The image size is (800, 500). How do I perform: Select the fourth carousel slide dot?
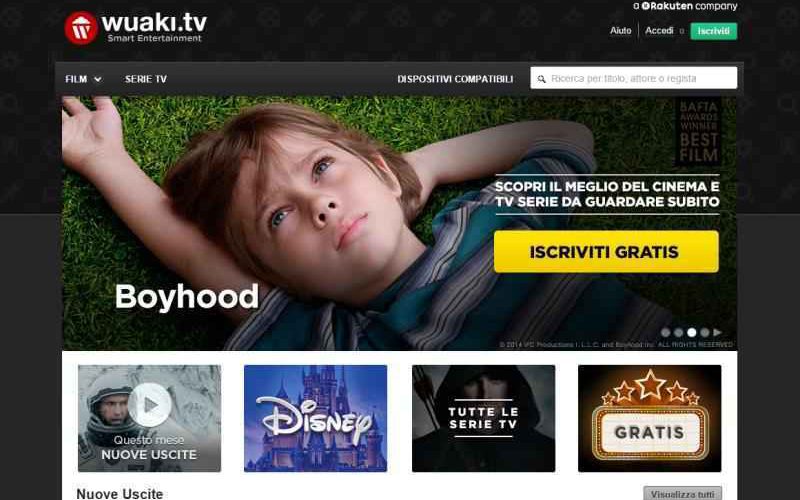click(x=705, y=333)
